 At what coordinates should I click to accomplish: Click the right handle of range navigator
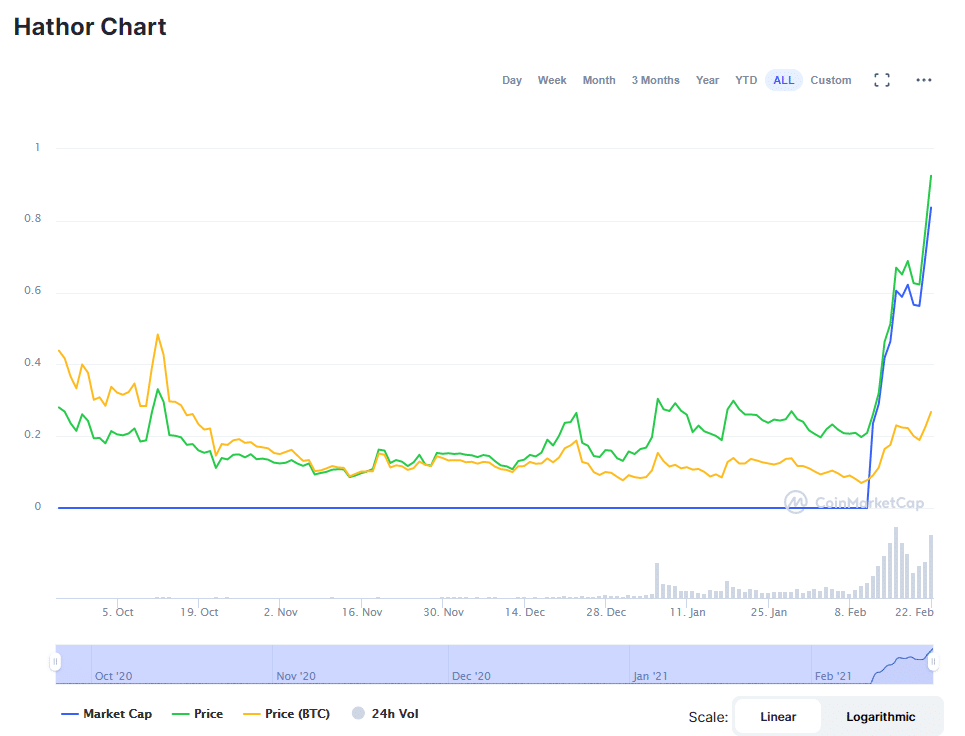click(933, 659)
